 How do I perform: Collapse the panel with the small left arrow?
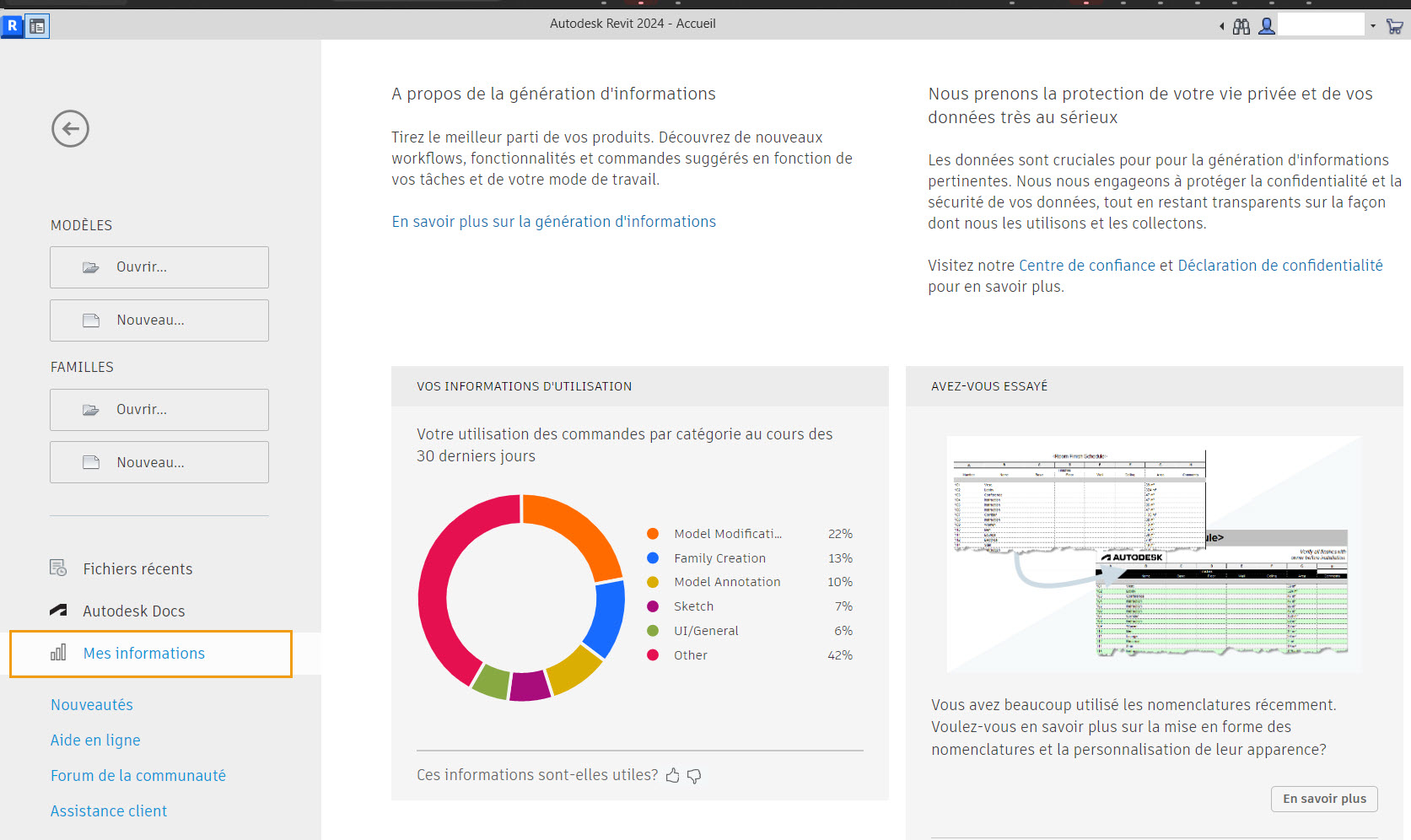[1221, 25]
